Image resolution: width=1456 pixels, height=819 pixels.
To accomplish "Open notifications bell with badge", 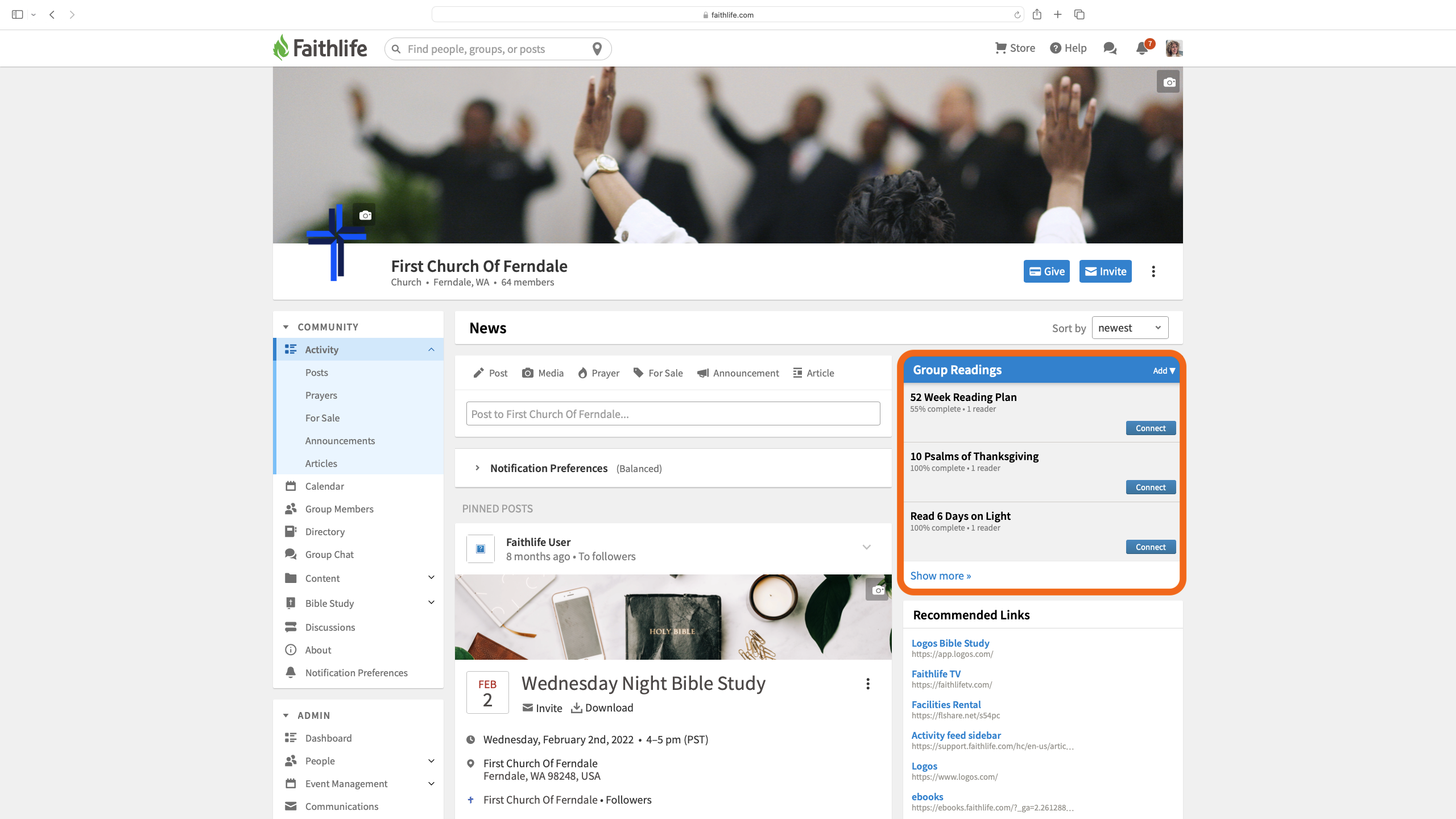I will pyautogui.click(x=1143, y=48).
